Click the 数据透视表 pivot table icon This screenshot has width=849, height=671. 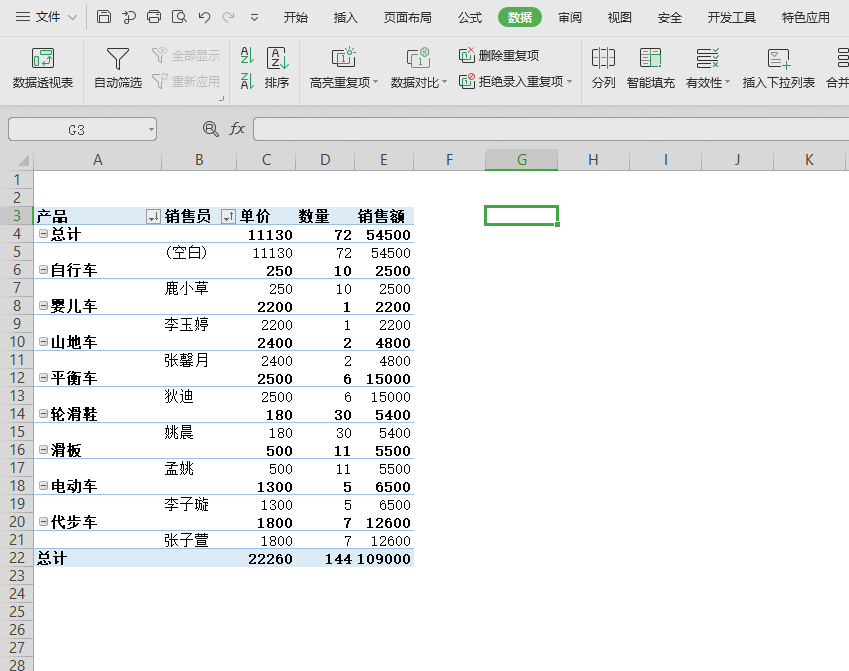(43, 58)
